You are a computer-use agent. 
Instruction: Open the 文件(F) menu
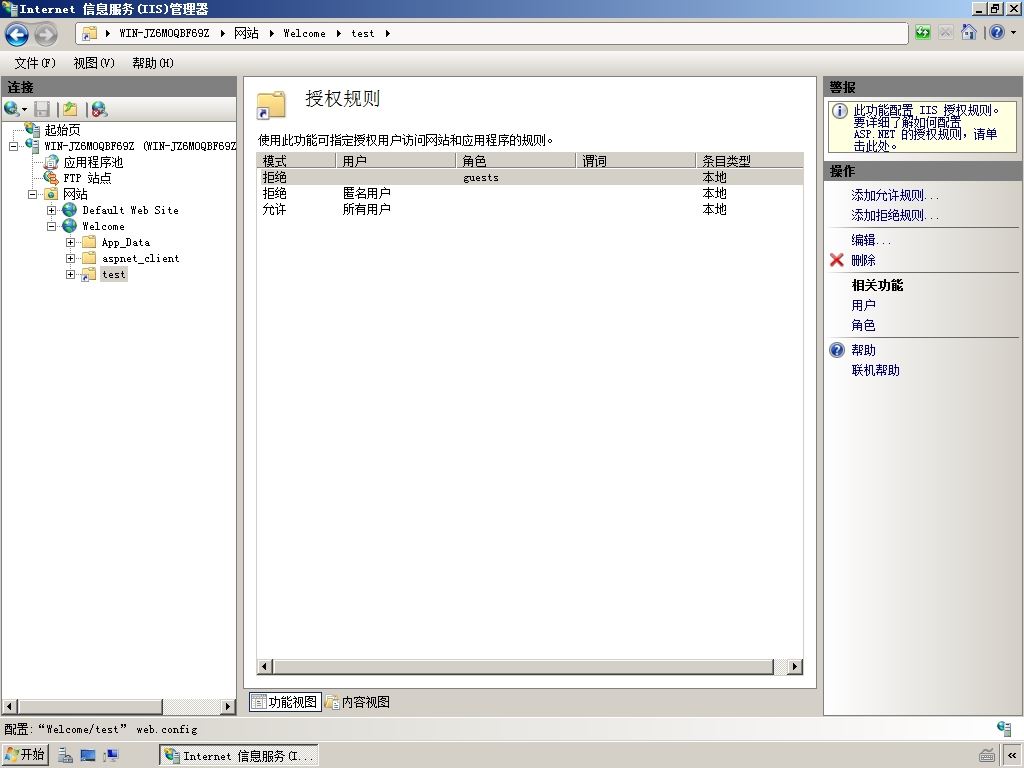click(x=35, y=63)
